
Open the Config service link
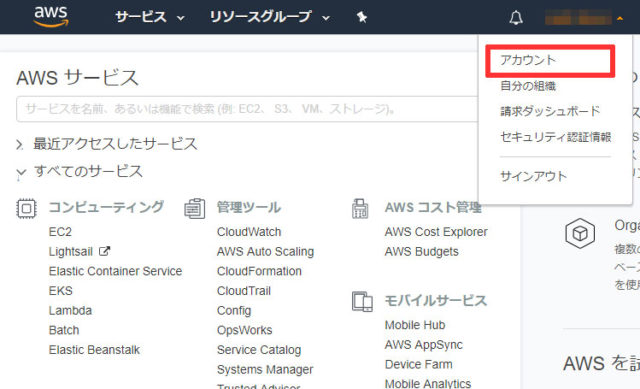click(x=234, y=311)
